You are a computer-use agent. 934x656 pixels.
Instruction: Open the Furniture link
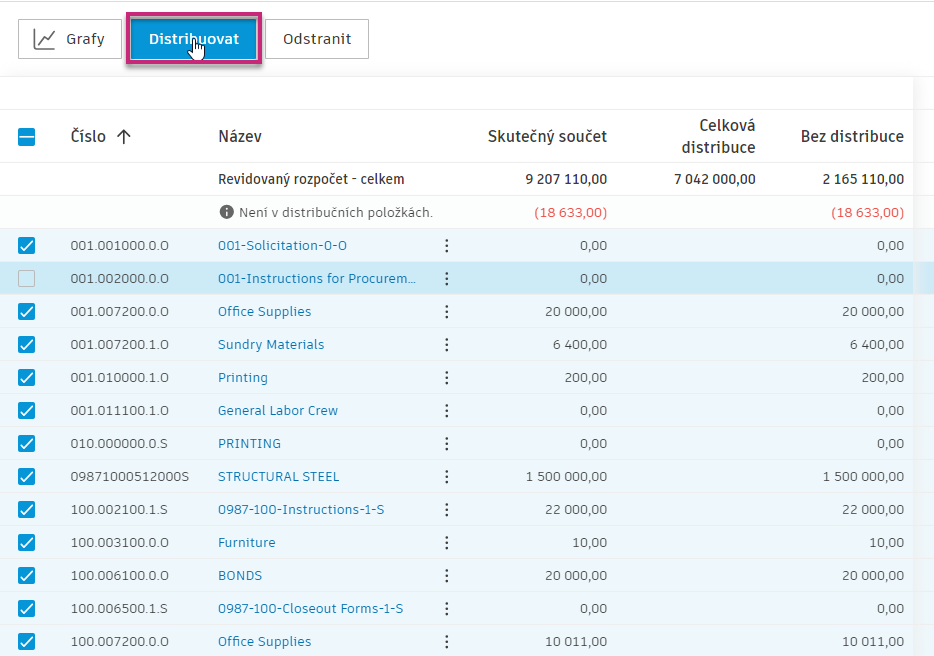pyautogui.click(x=247, y=543)
